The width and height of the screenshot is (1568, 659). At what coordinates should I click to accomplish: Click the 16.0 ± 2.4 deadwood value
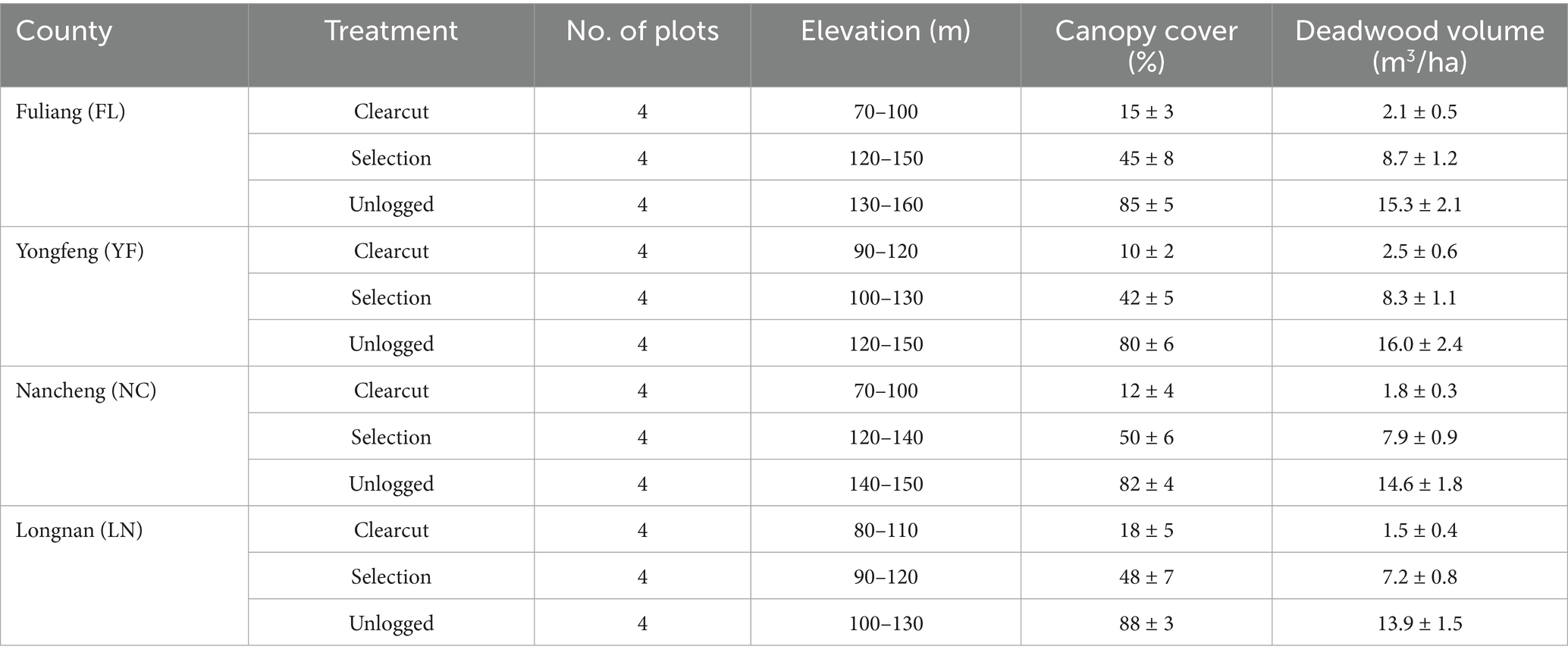(x=1419, y=344)
